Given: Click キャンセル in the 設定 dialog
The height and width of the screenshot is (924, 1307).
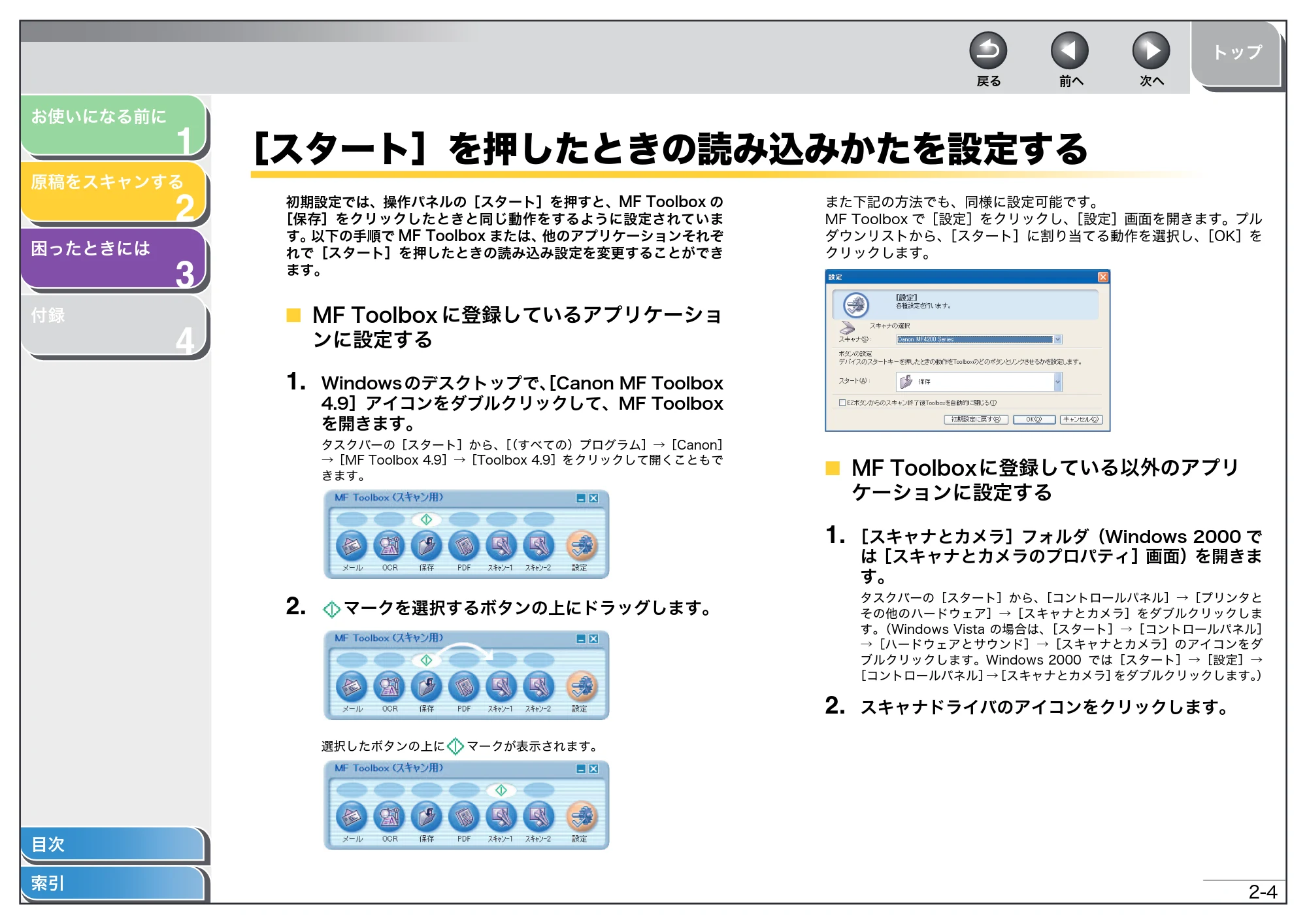Looking at the screenshot, I should [1082, 420].
